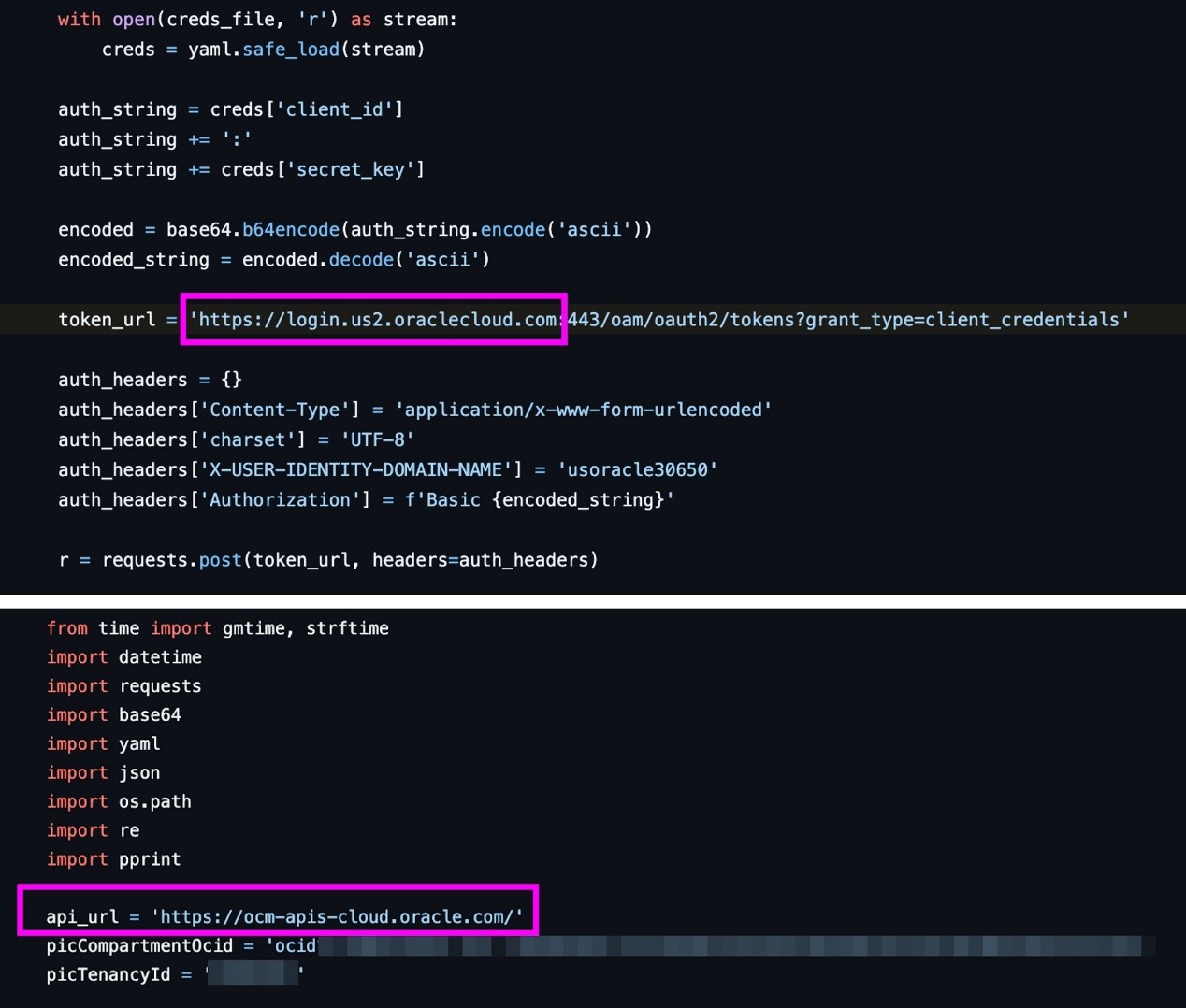Click 'application/x-www-form-urlencoded' value string
This screenshot has width=1186, height=1008.
[x=583, y=410]
